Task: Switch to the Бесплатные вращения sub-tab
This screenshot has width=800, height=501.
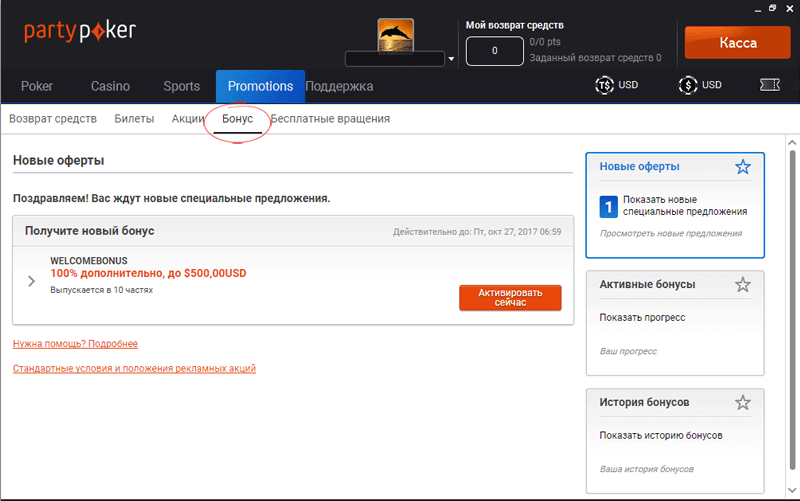Action: 330,119
